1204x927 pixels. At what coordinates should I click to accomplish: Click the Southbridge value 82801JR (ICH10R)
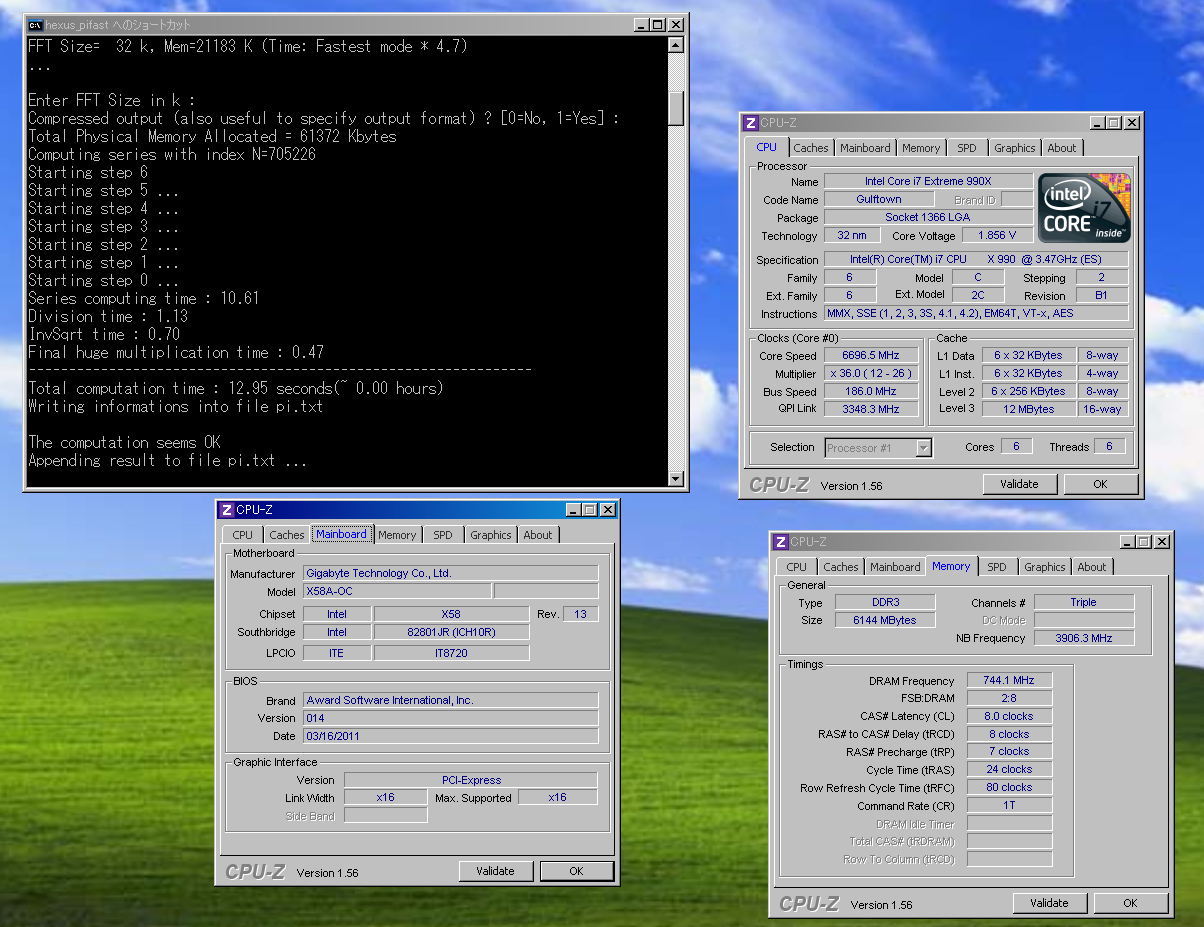(452, 632)
